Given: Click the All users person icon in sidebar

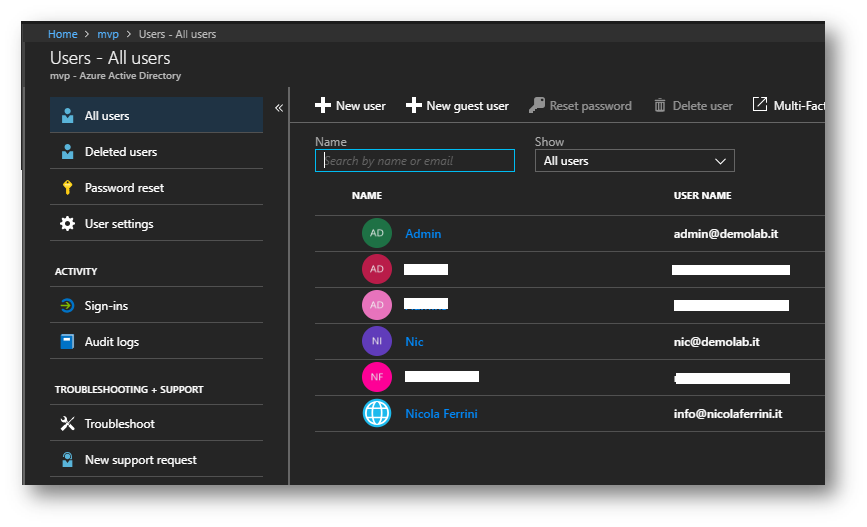Looking at the screenshot, I should pyautogui.click(x=67, y=116).
